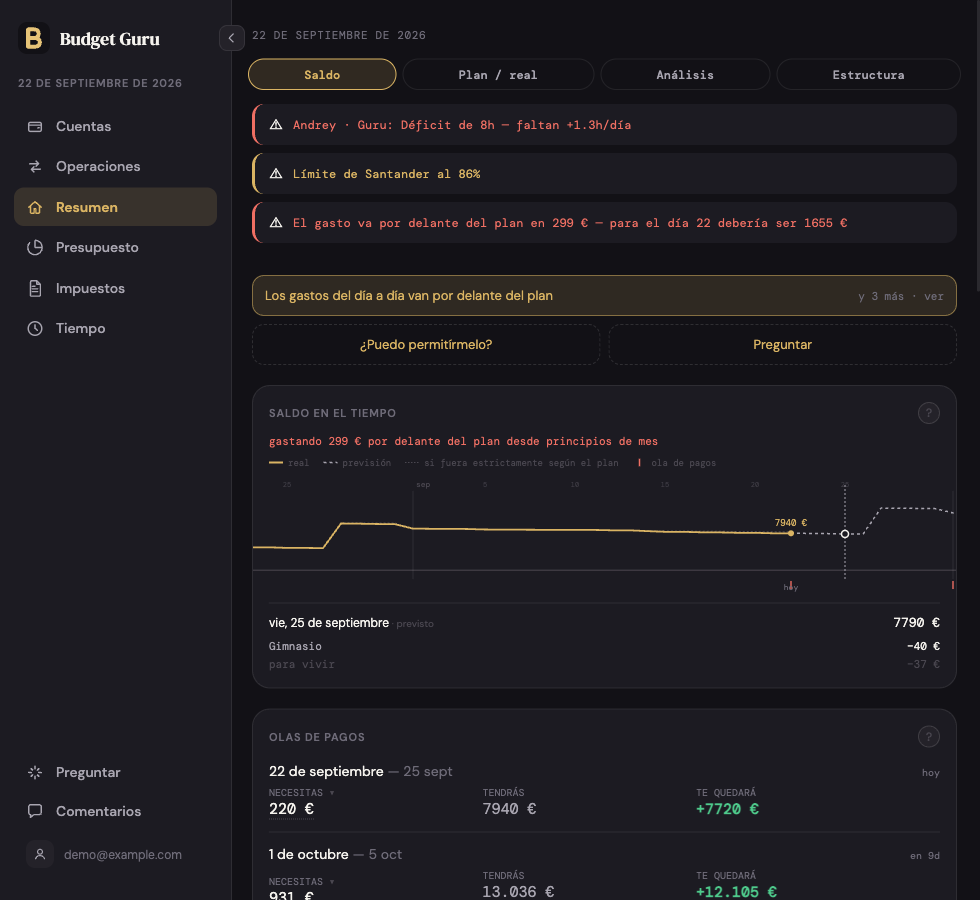
Task: Click the 7790 € forecast balance
Action: (x=916, y=622)
